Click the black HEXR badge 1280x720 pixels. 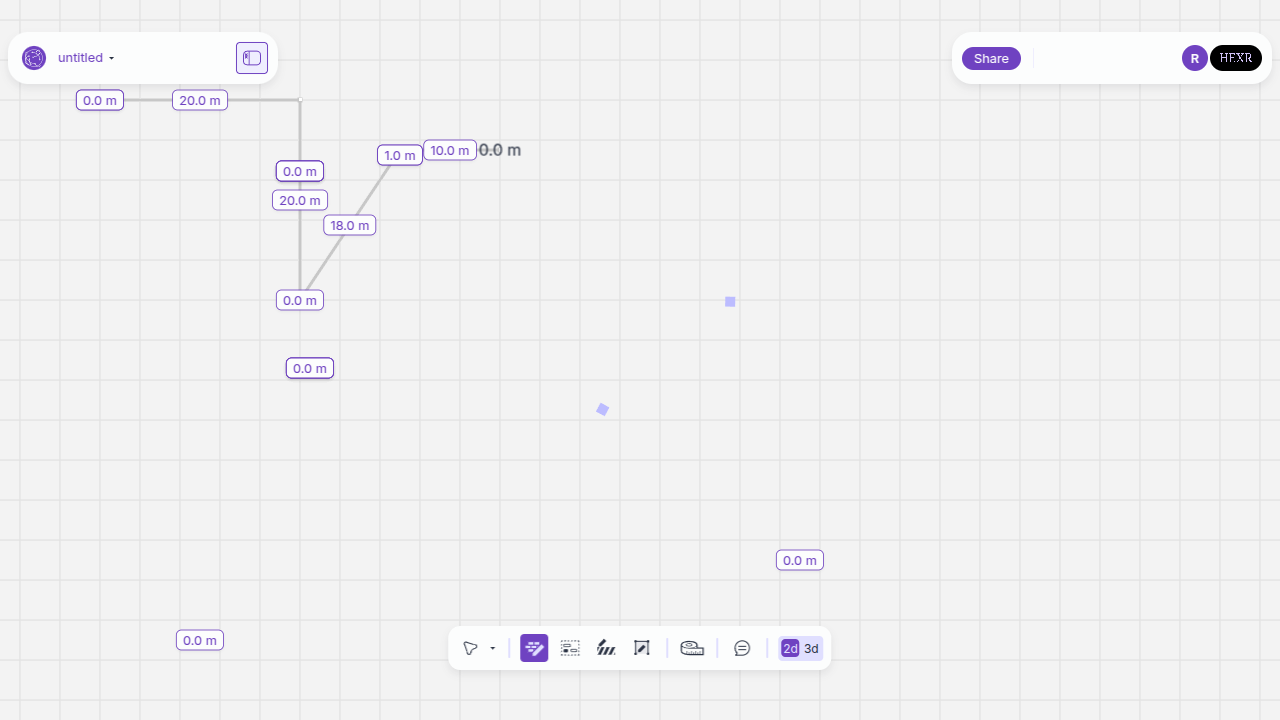click(1236, 58)
